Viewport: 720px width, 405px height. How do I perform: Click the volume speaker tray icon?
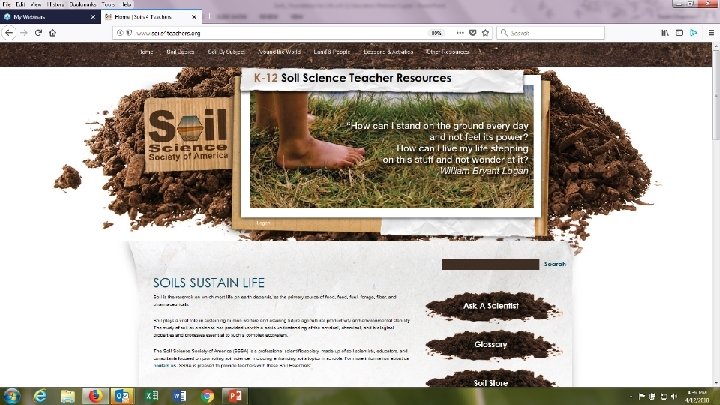674,396
